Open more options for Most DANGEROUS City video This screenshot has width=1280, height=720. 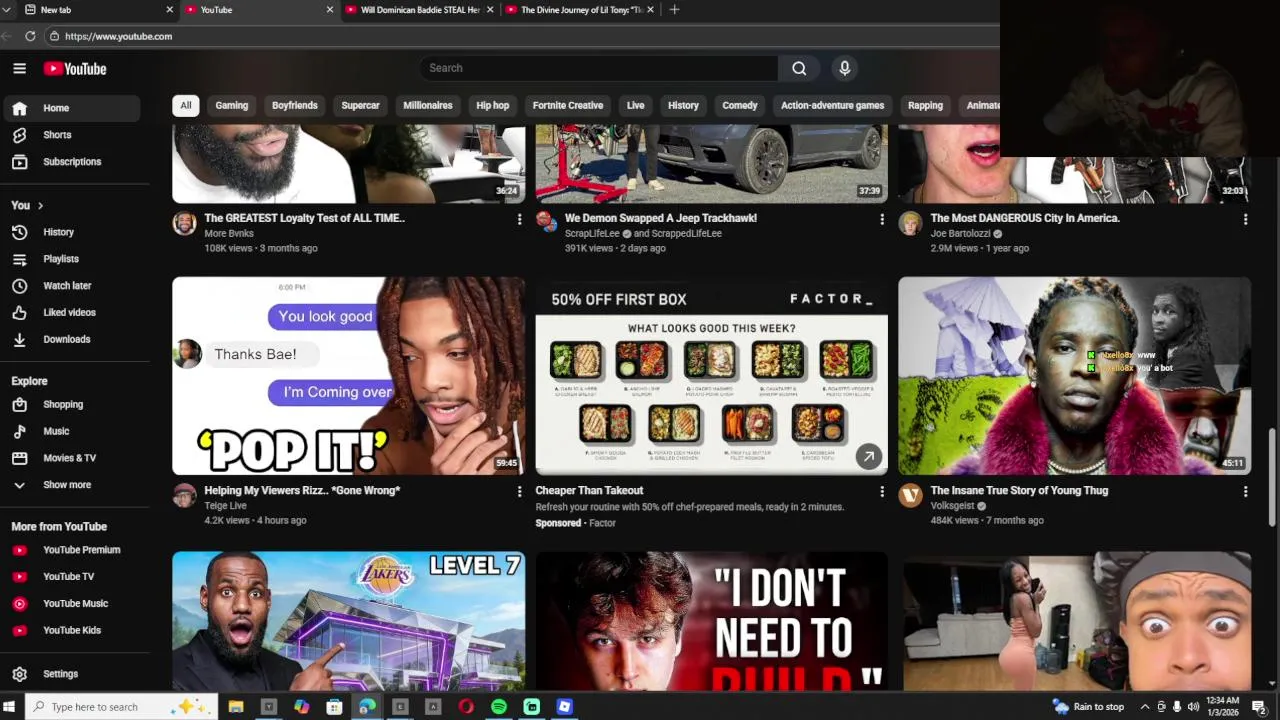click(x=1245, y=219)
